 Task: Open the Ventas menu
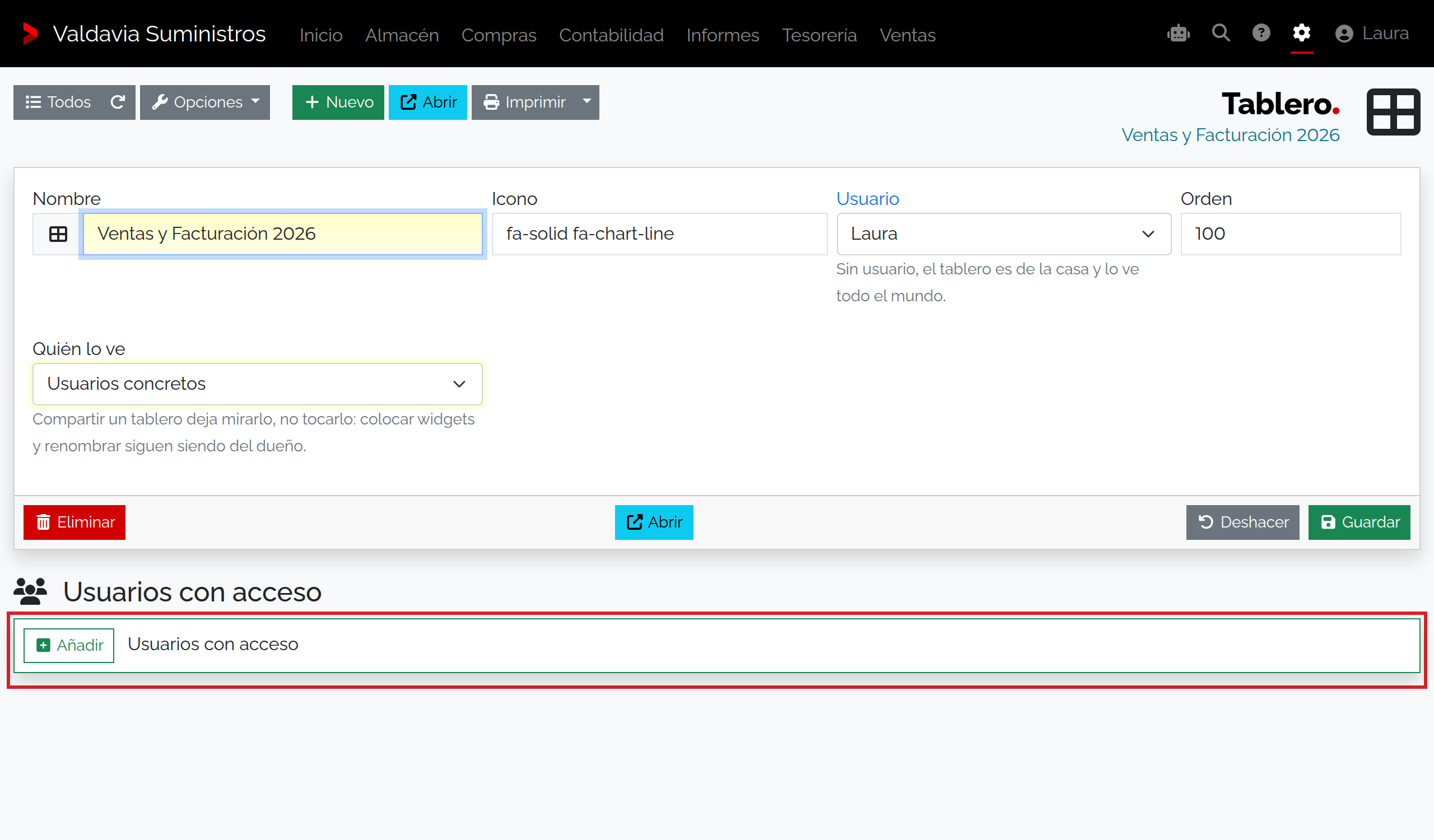907,35
